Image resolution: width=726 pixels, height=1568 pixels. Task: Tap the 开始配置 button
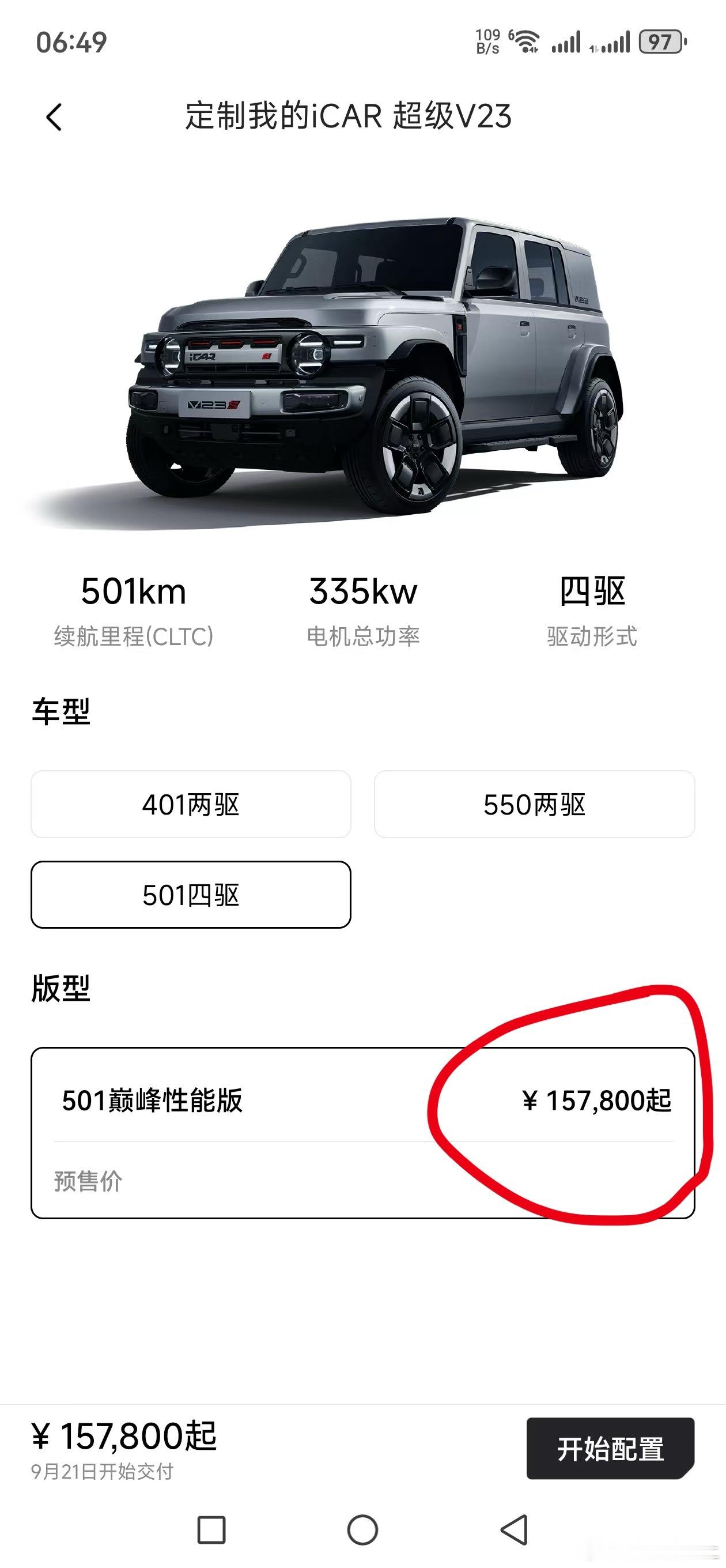(x=610, y=1449)
